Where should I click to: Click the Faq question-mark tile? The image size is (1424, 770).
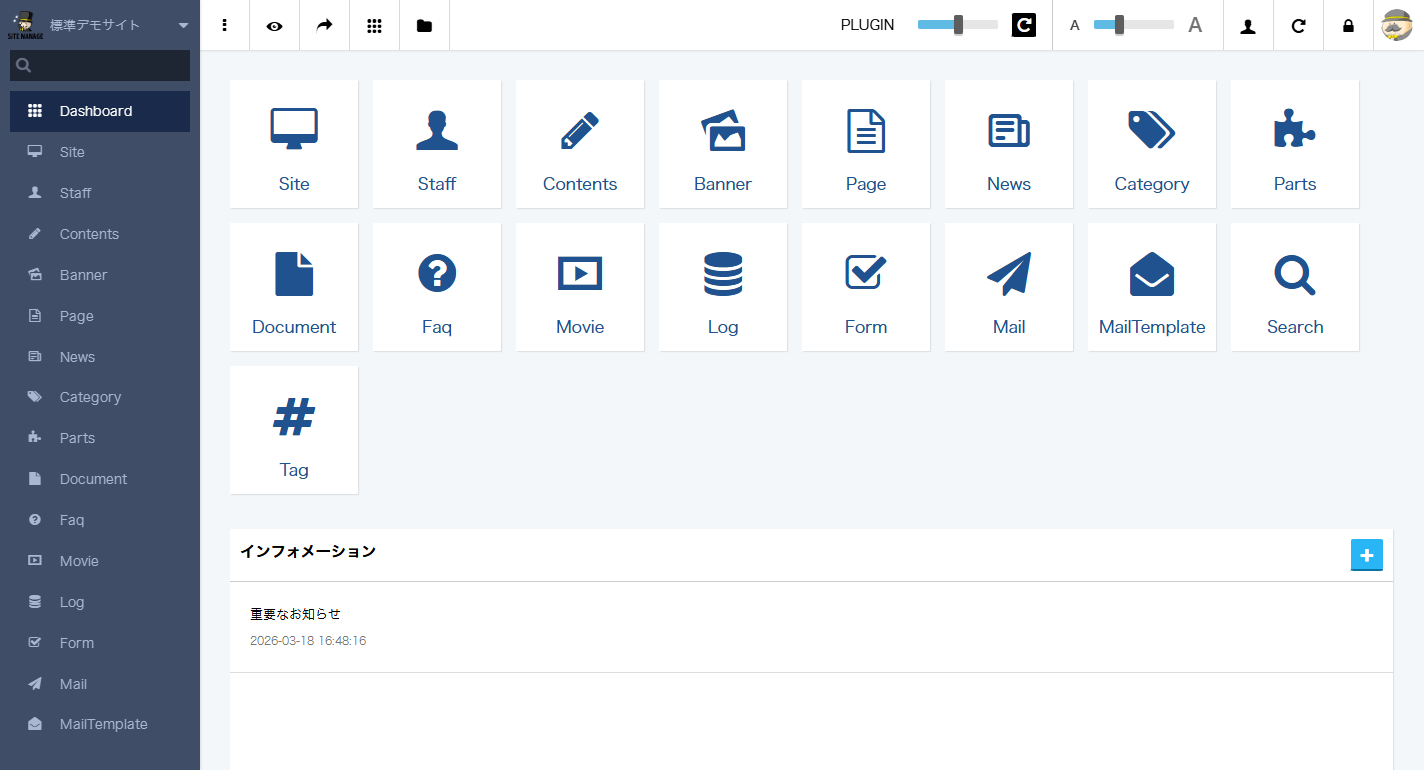coord(437,287)
